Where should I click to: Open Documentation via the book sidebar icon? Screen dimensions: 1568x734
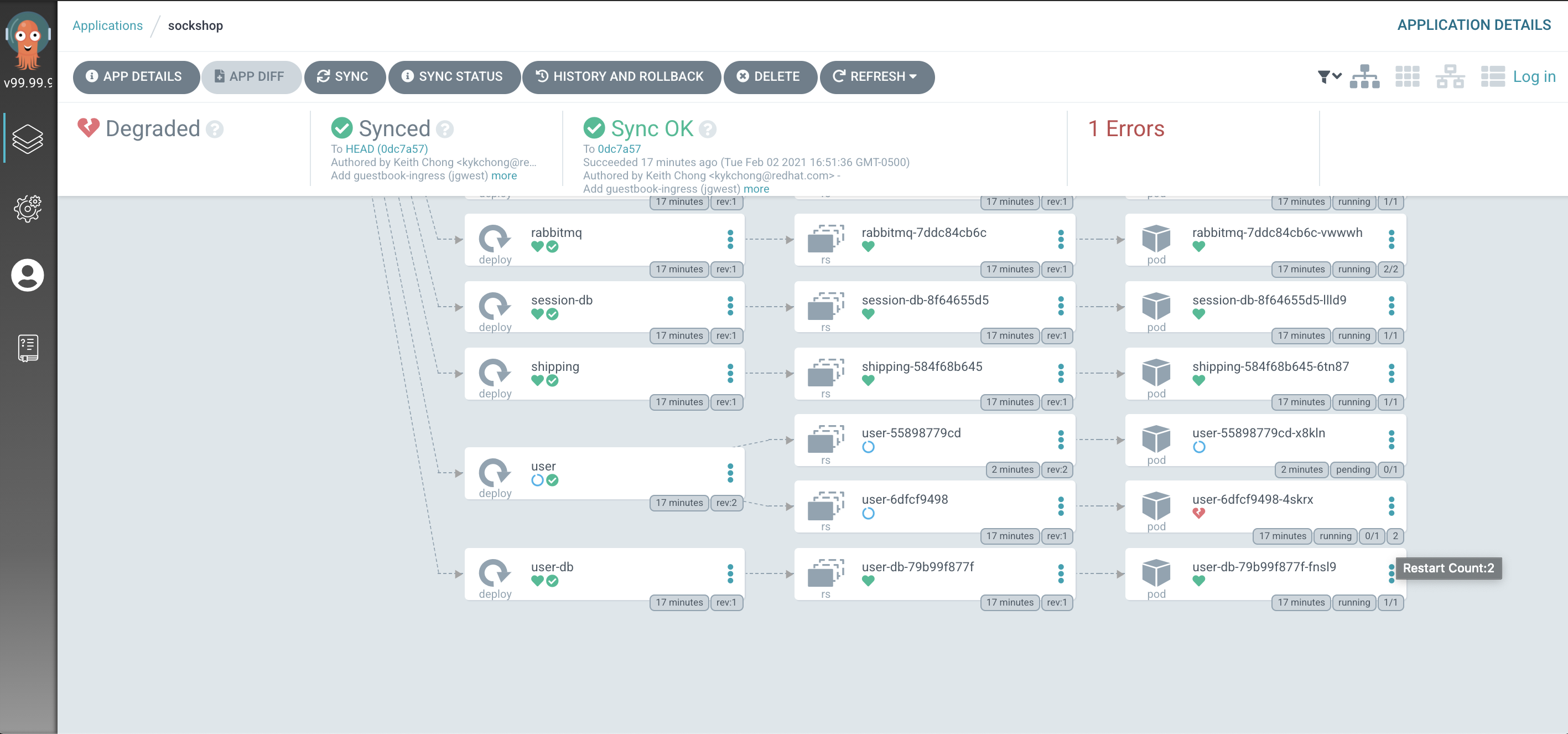point(28,347)
